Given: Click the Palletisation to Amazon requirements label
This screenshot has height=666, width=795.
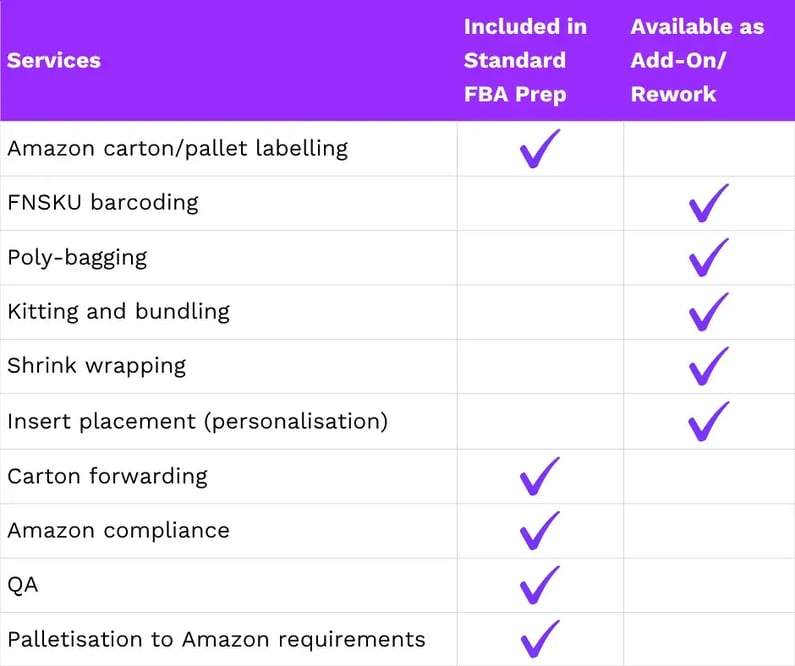Looking at the screenshot, I should coord(216,639).
